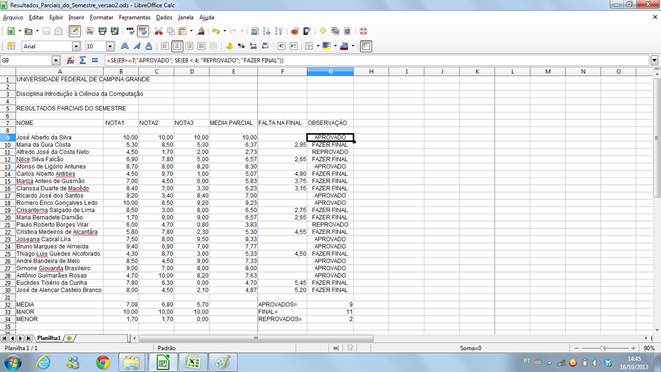
Task: Click the Hyperlink icon
Action: pos(254,31)
